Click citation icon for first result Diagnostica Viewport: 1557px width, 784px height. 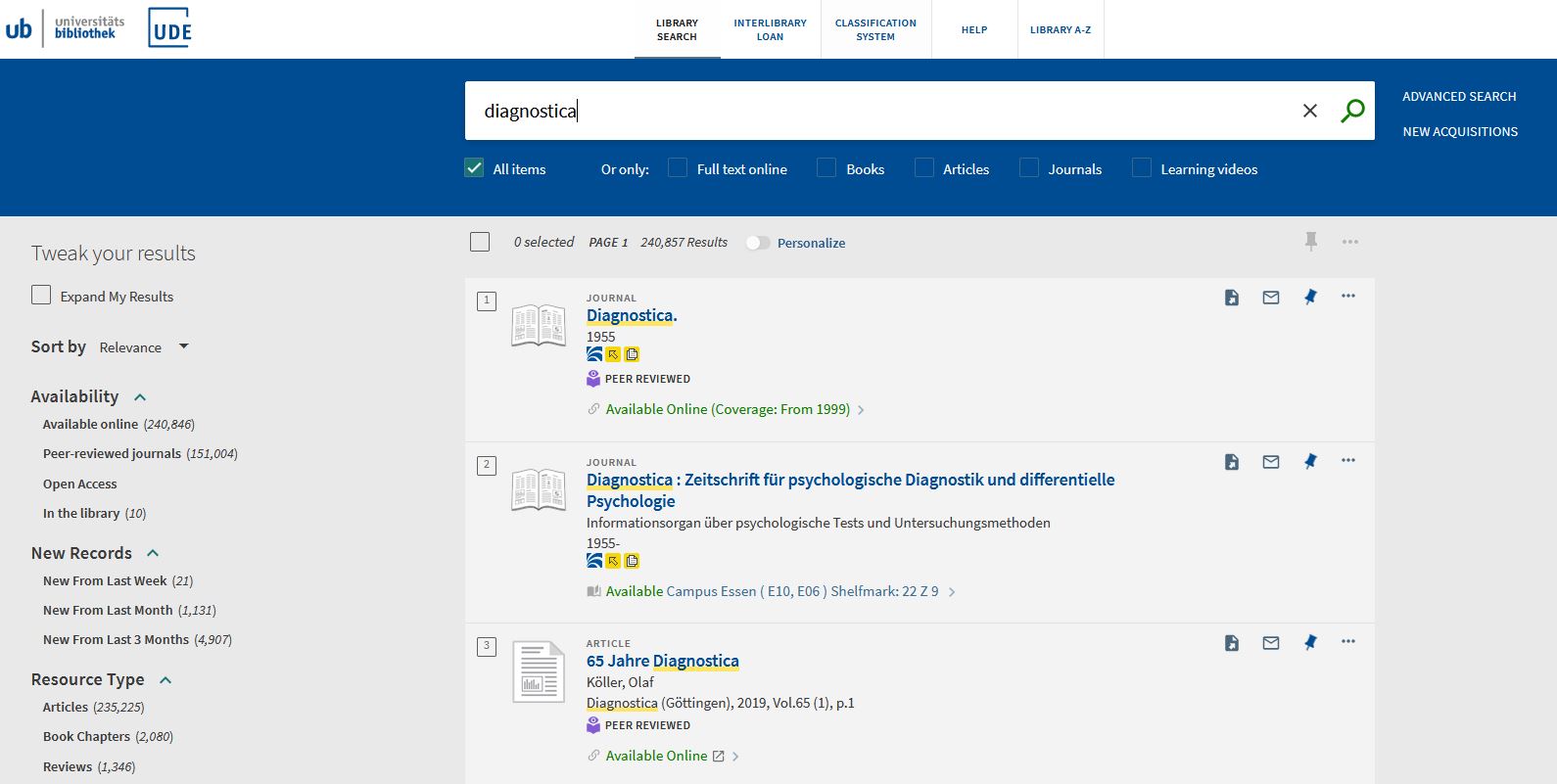[1232, 298]
